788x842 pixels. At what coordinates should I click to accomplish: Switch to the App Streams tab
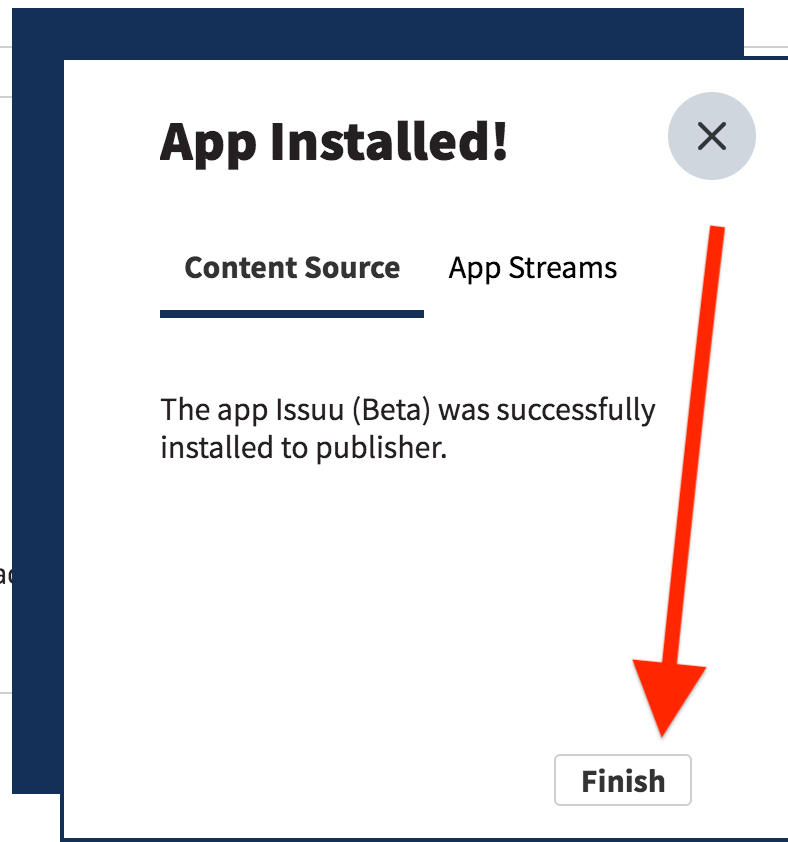tap(532, 268)
